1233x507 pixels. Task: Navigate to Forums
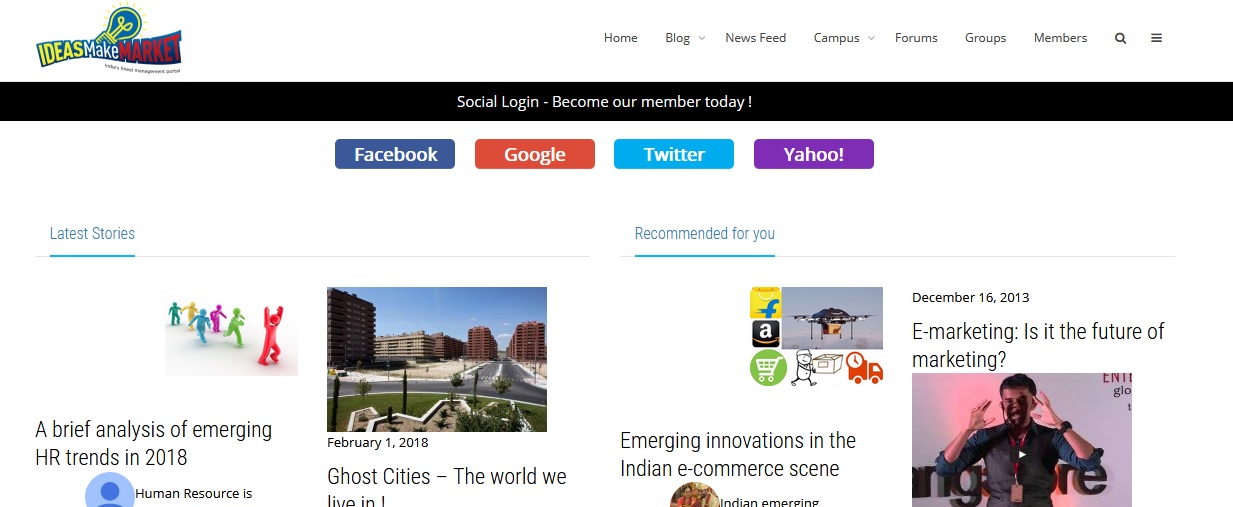pos(916,38)
